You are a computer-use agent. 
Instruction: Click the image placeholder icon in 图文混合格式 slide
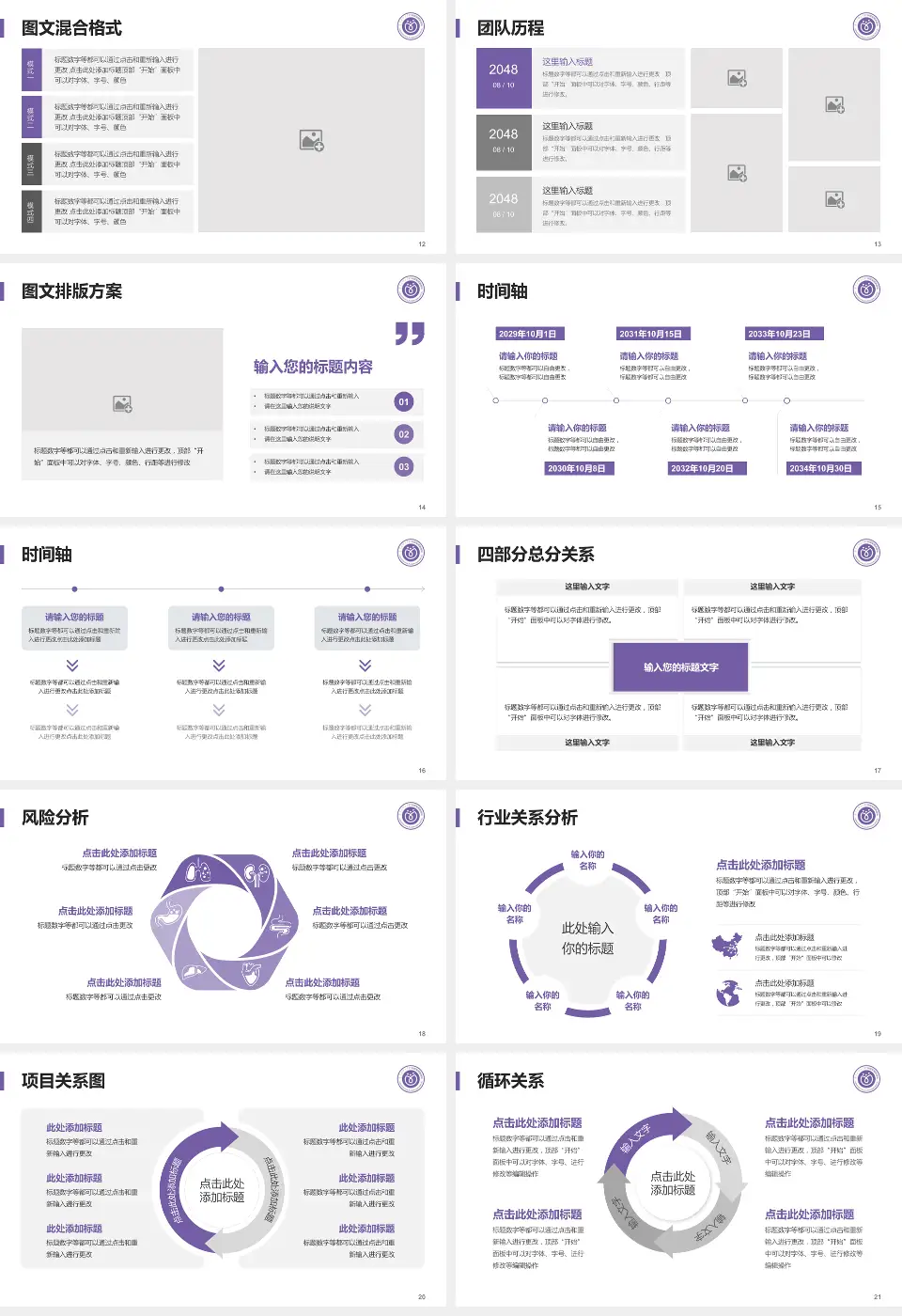(x=311, y=141)
